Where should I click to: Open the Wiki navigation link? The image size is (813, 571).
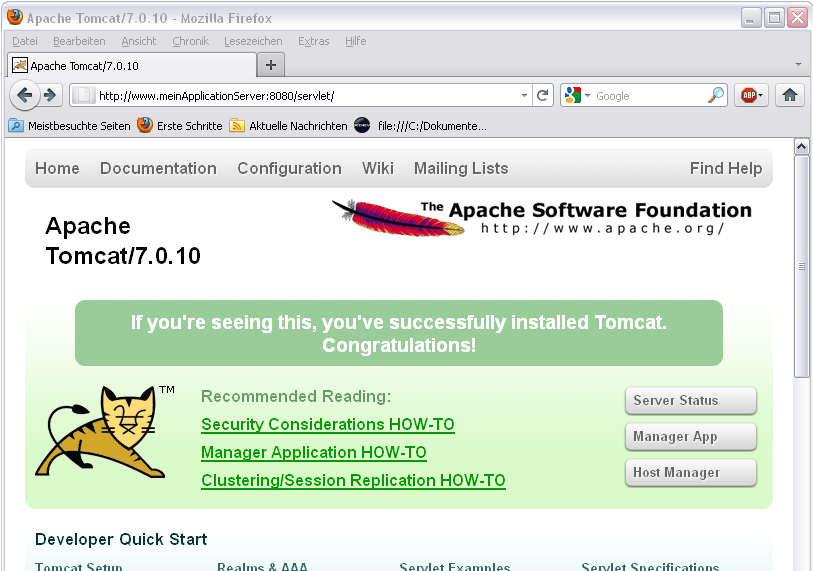click(377, 168)
